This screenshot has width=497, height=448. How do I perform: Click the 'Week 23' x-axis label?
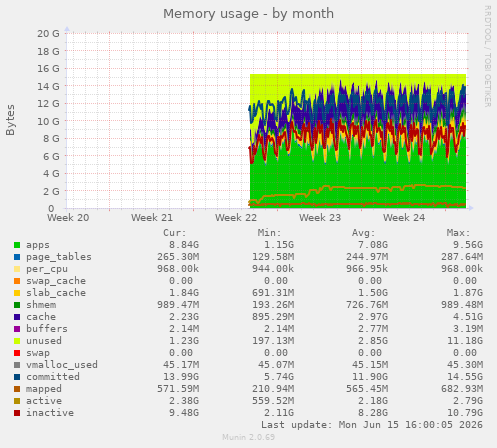(x=320, y=218)
